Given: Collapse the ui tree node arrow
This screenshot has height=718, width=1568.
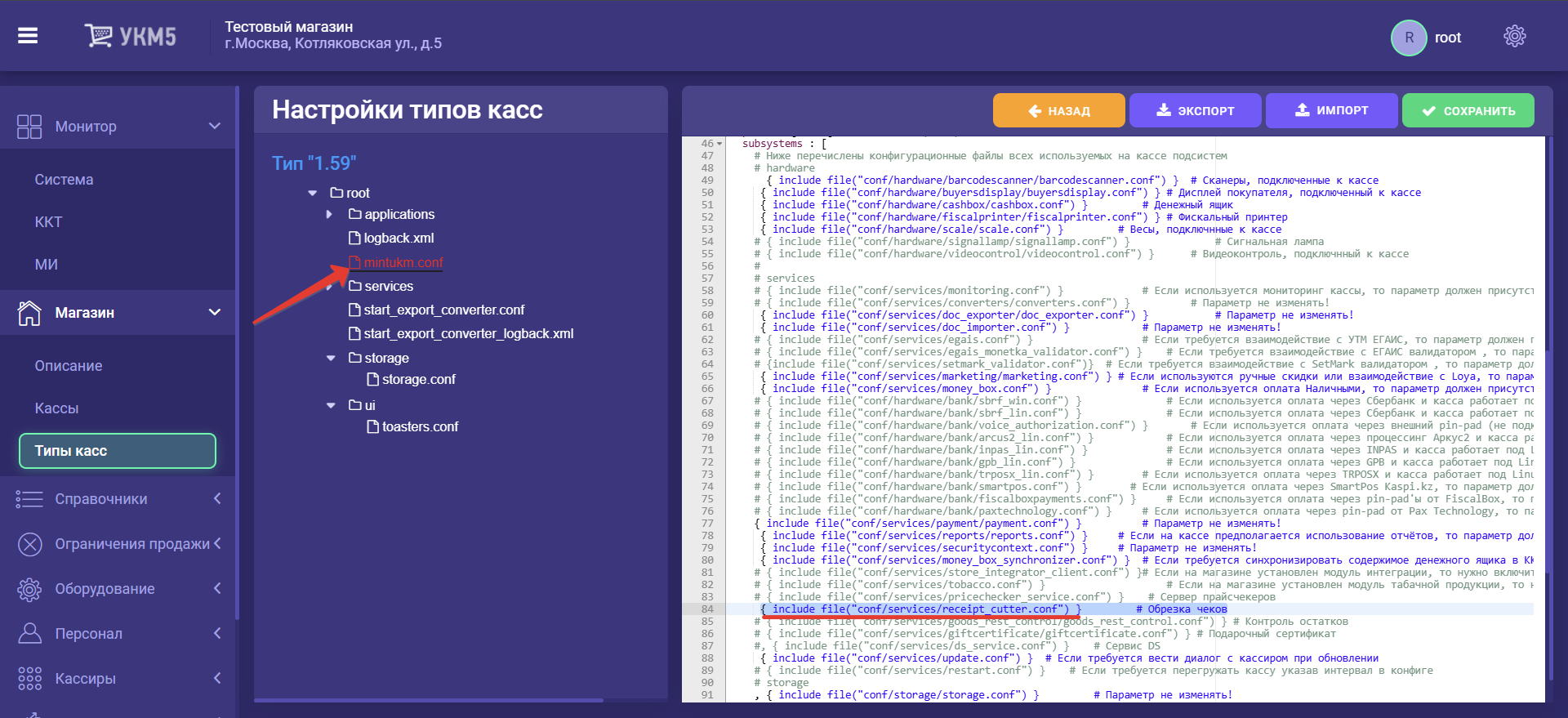Looking at the screenshot, I should (x=331, y=406).
